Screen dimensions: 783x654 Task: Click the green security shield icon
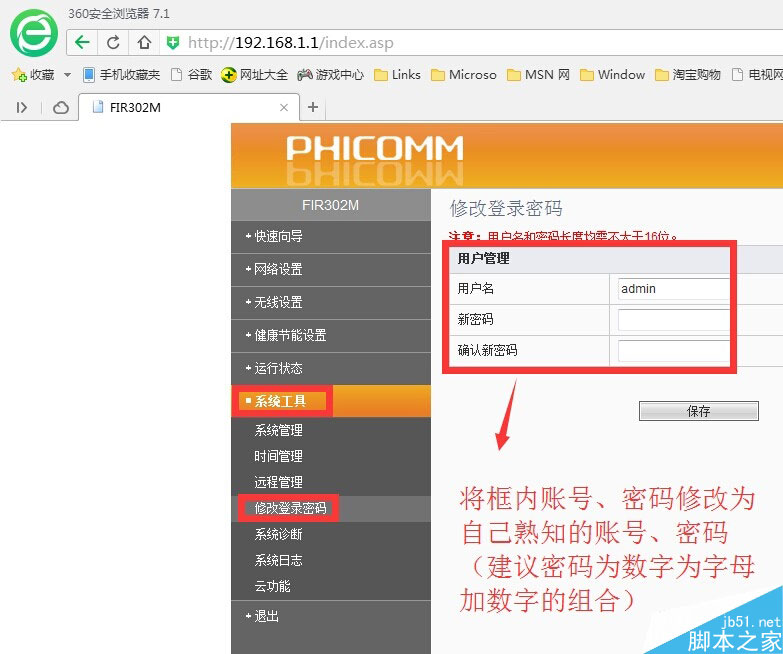click(x=173, y=42)
